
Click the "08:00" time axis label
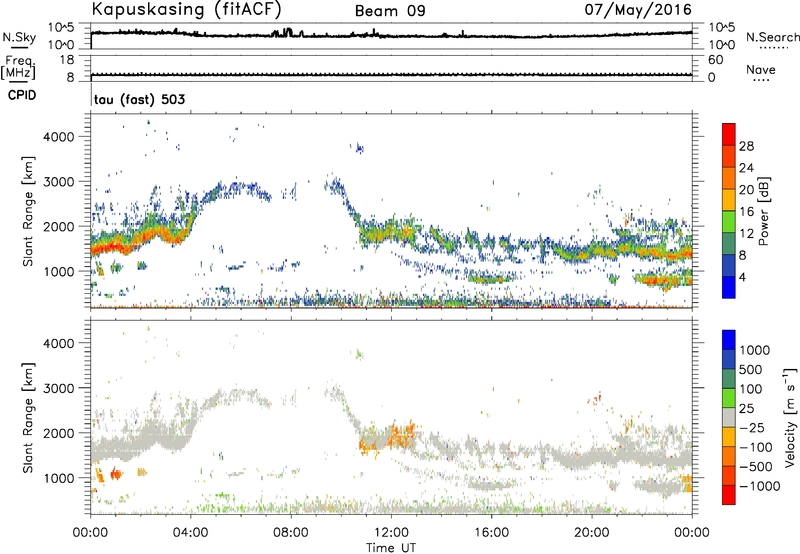(x=291, y=532)
